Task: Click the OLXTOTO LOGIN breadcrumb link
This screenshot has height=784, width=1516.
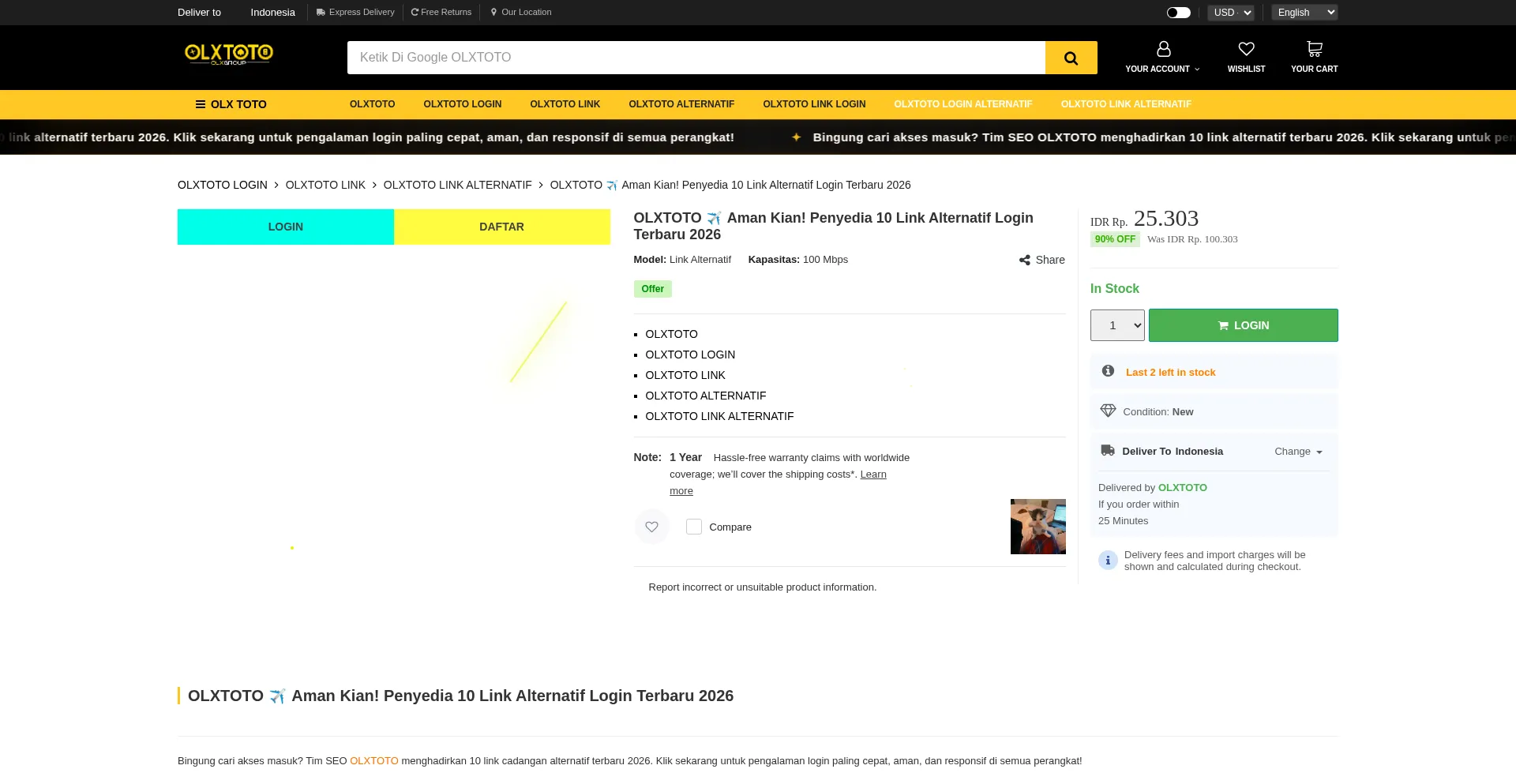Action: pyautogui.click(x=223, y=185)
